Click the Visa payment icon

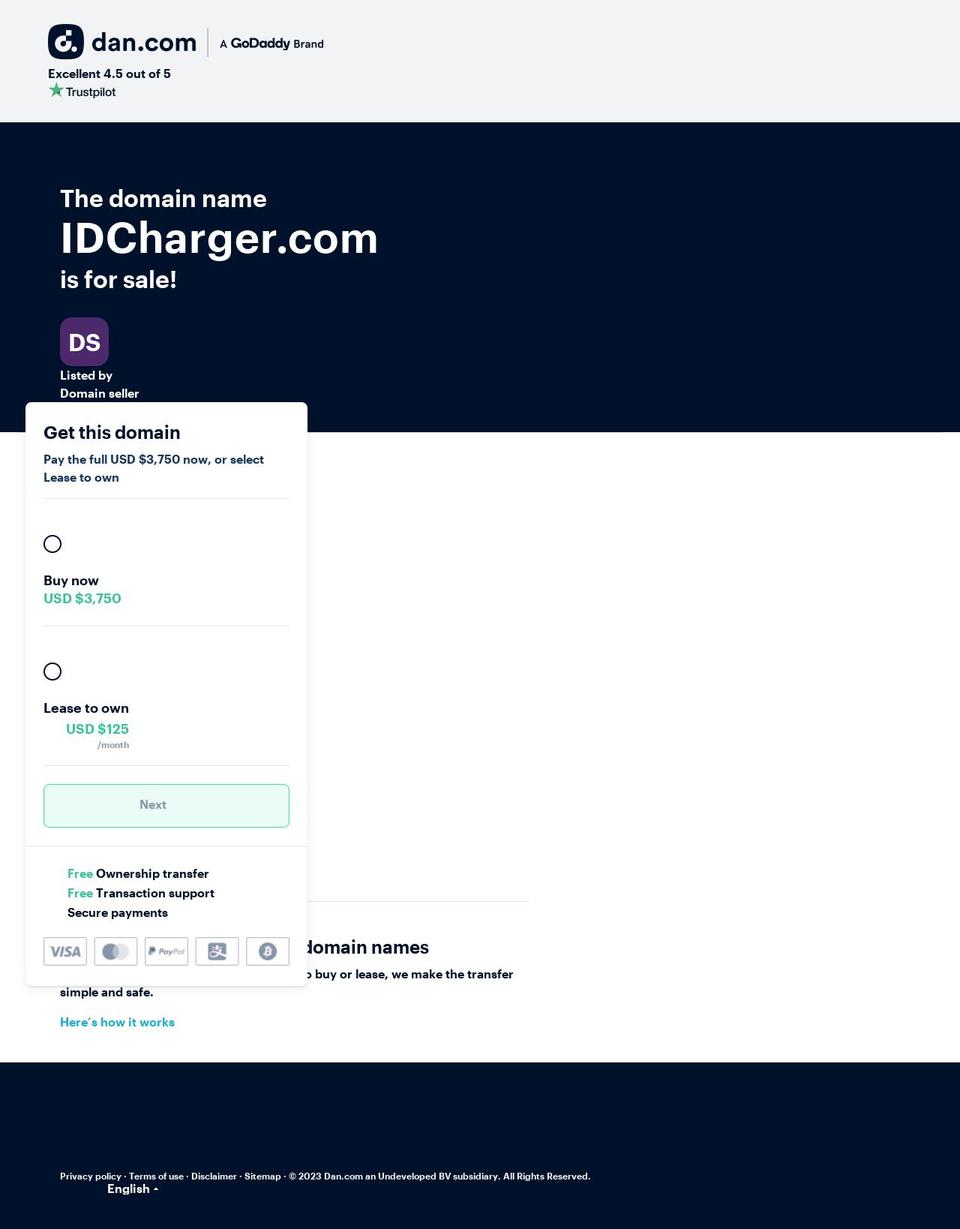pyautogui.click(x=65, y=951)
